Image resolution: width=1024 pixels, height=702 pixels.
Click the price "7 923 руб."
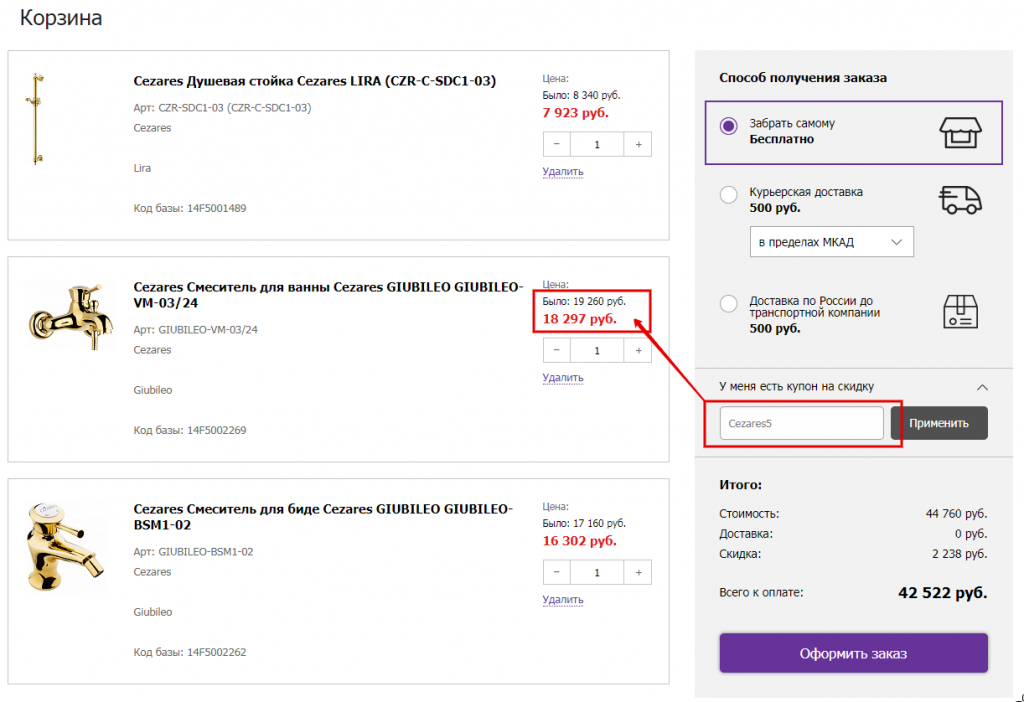point(575,113)
